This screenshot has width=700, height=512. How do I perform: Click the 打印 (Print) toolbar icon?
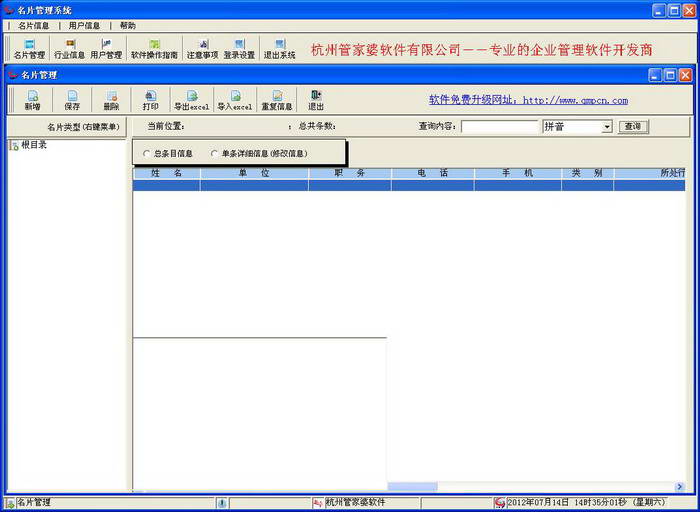pyautogui.click(x=150, y=100)
